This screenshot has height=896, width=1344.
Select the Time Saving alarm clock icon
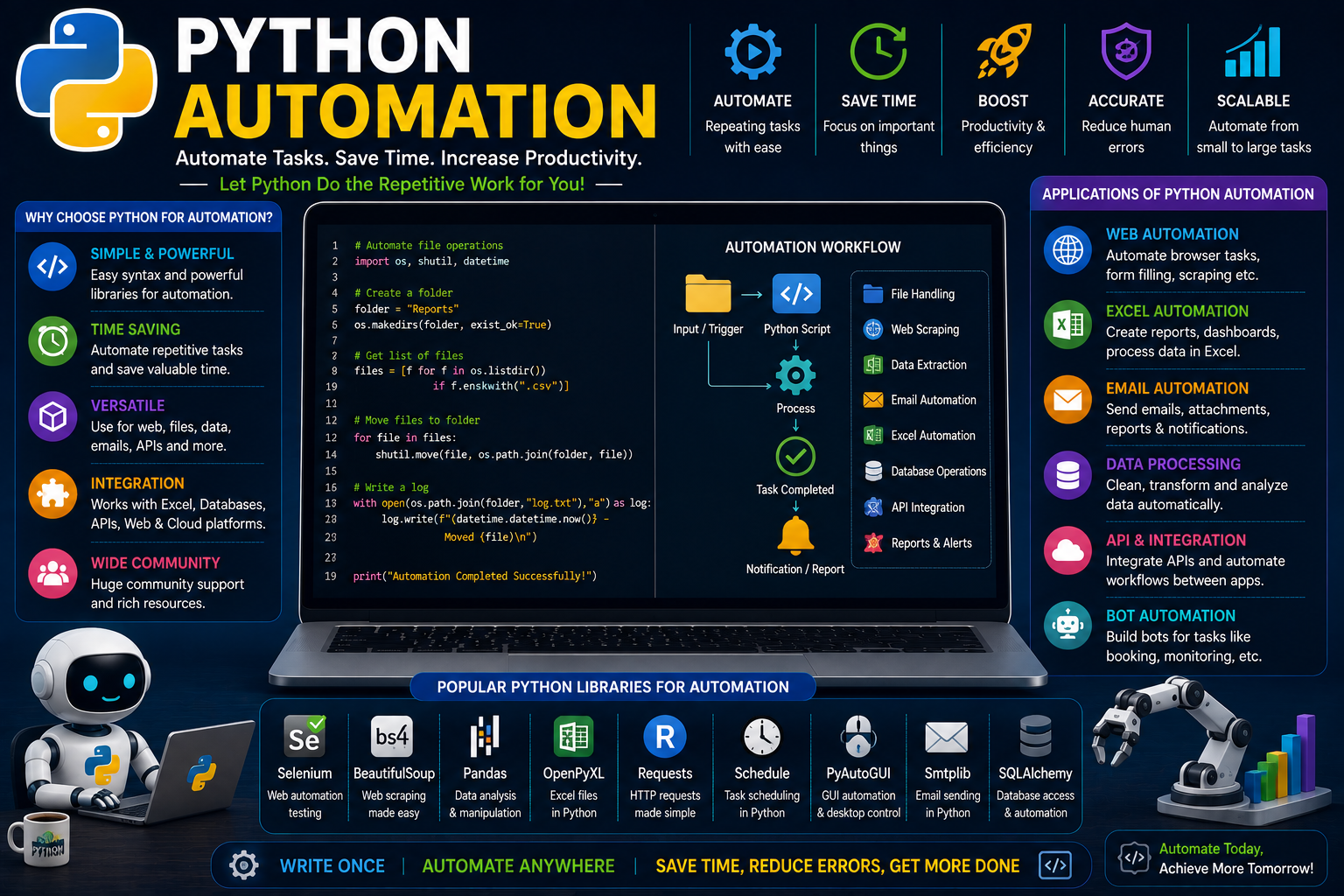point(52,341)
